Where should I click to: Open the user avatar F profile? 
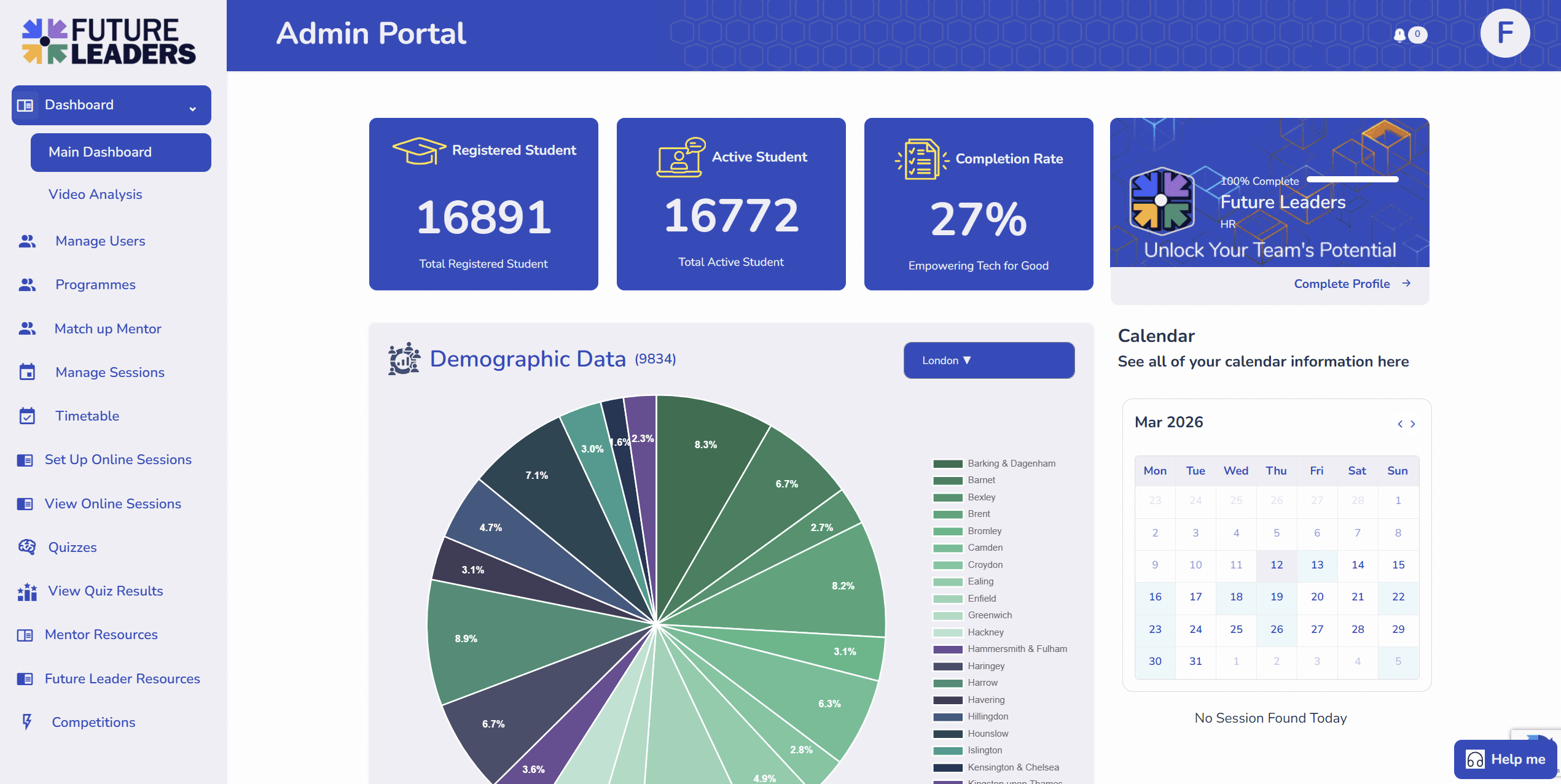pos(1504,34)
